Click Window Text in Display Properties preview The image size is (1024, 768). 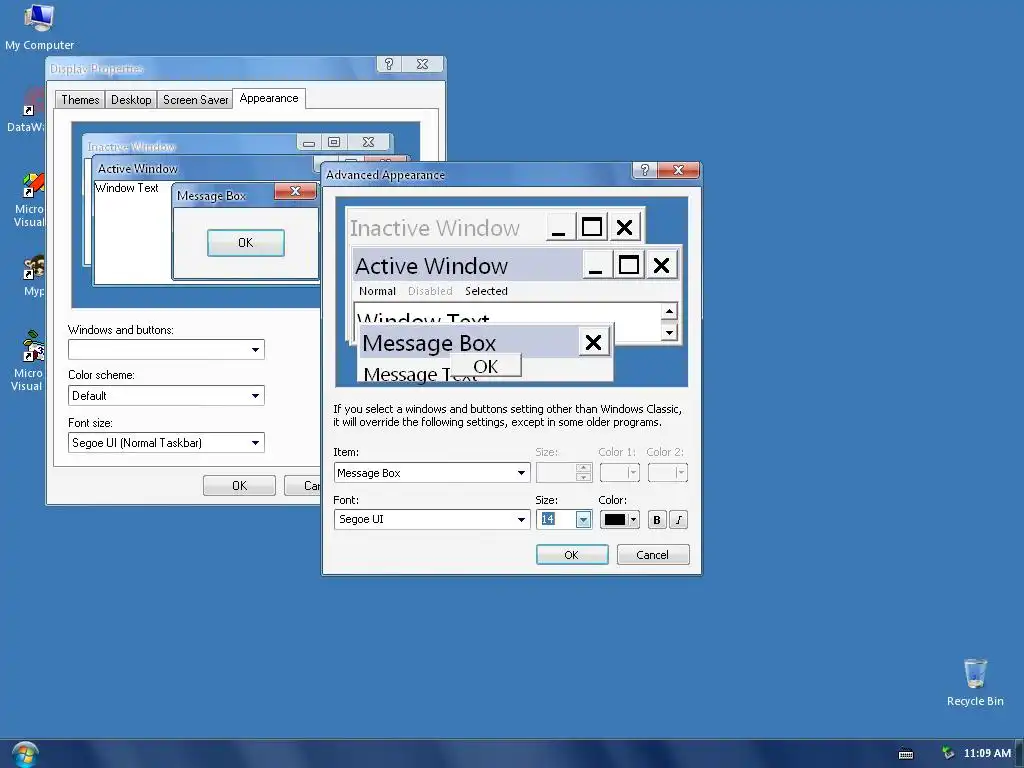coord(127,188)
